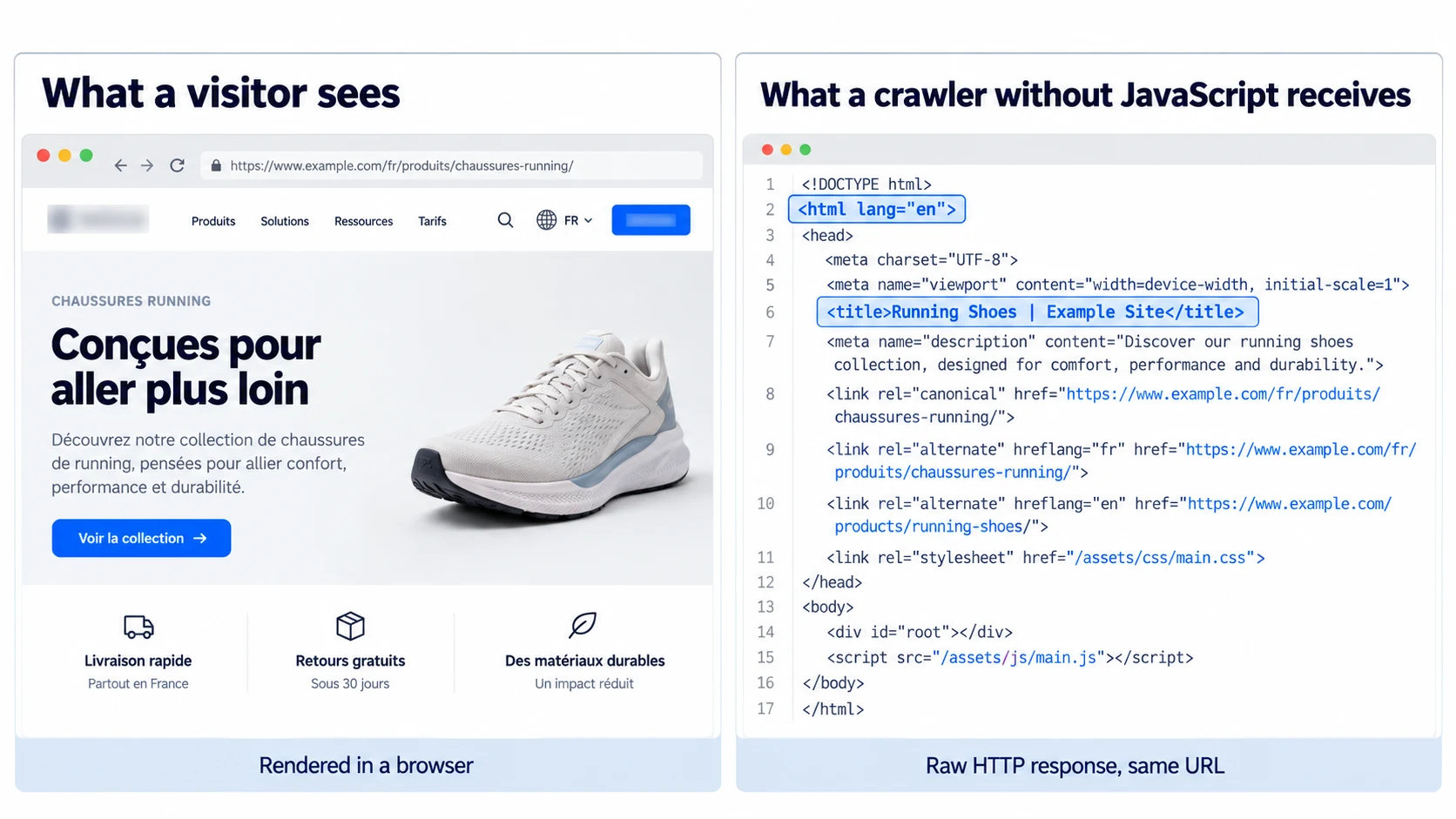Click the Running Shoes title tag line

point(1037,312)
